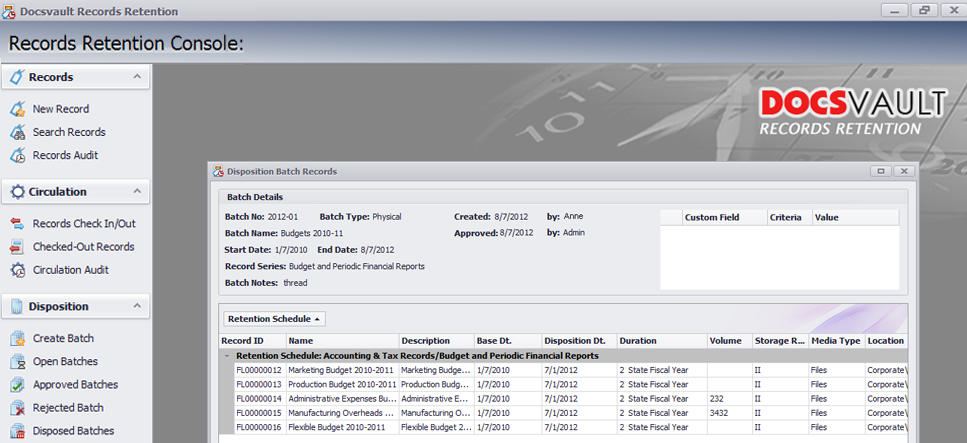The width and height of the screenshot is (967, 443).
Task: Collapse the Accounting & Tax Records group row
Action: [226, 356]
